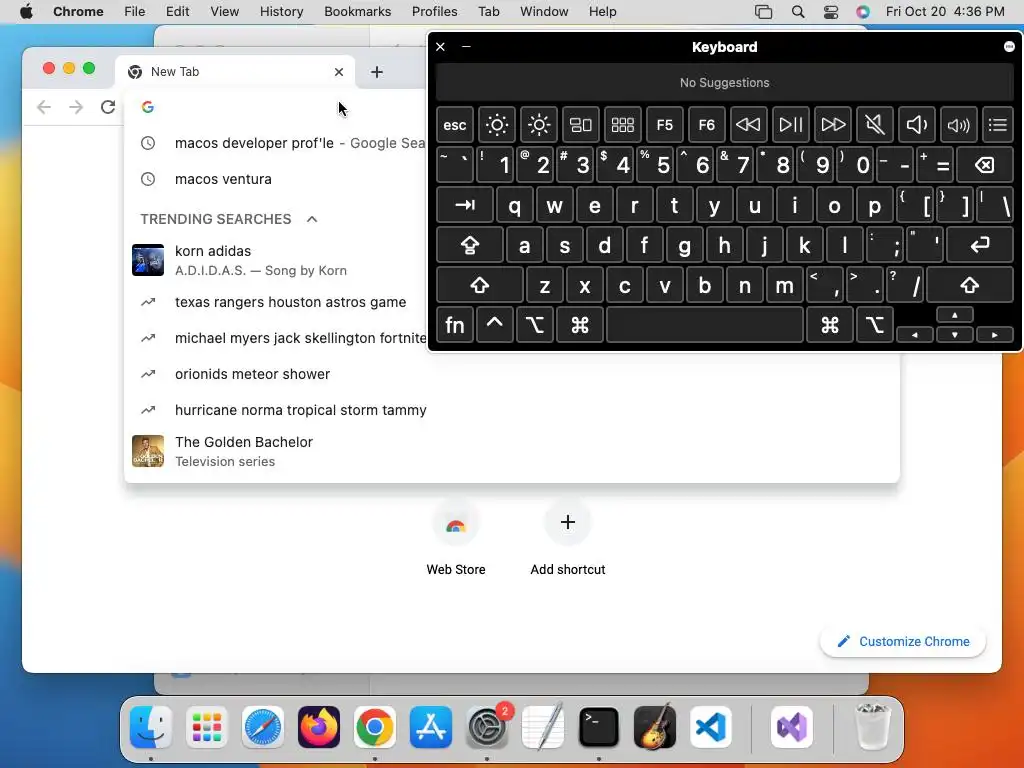Select the New Tab tab
Screen dimensions: 1024x768
[235, 72]
